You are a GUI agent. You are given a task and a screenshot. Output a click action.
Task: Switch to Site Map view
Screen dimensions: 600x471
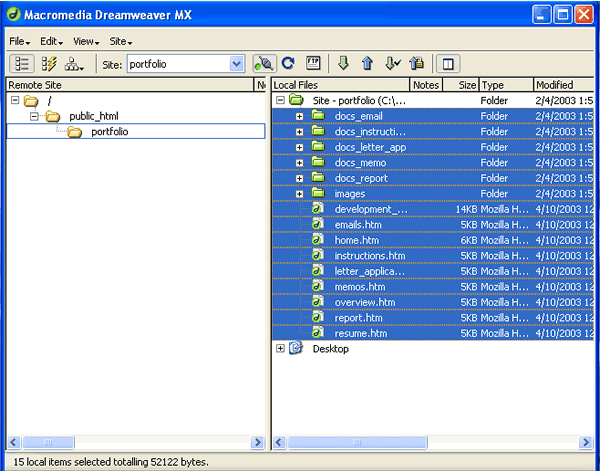tap(74, 63)
